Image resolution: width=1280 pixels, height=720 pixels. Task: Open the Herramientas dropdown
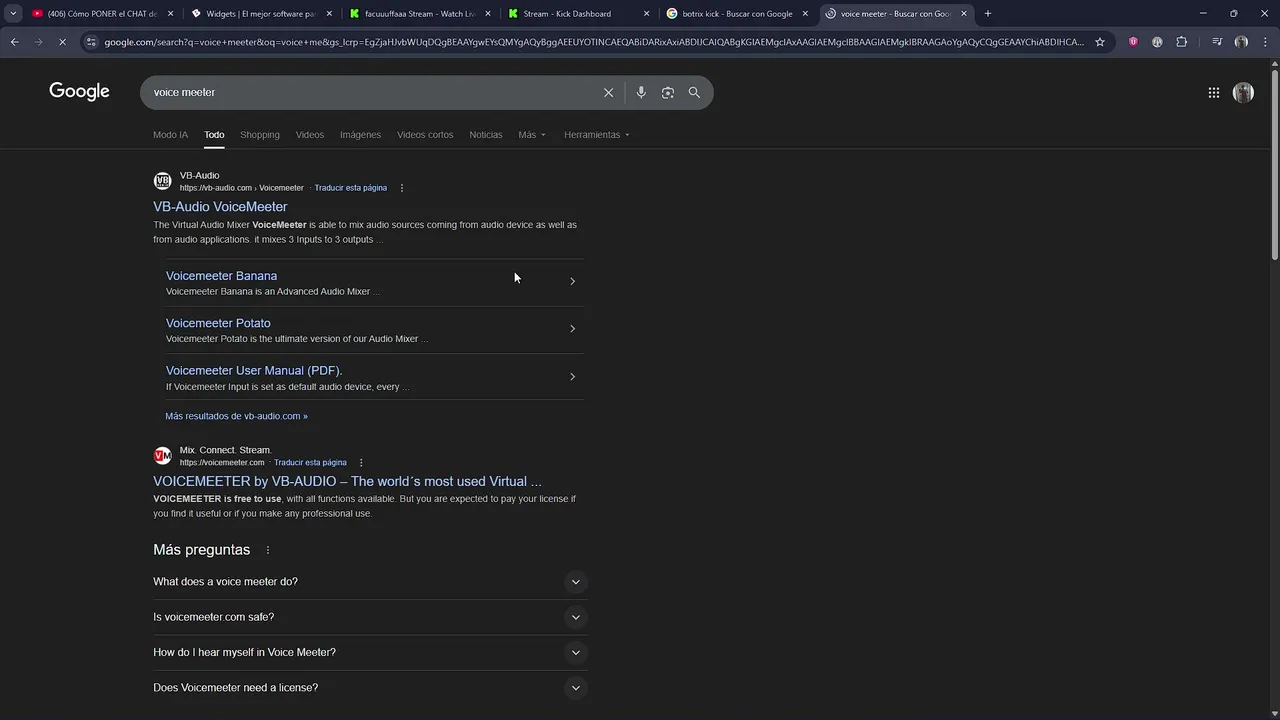tap(597, 134)
